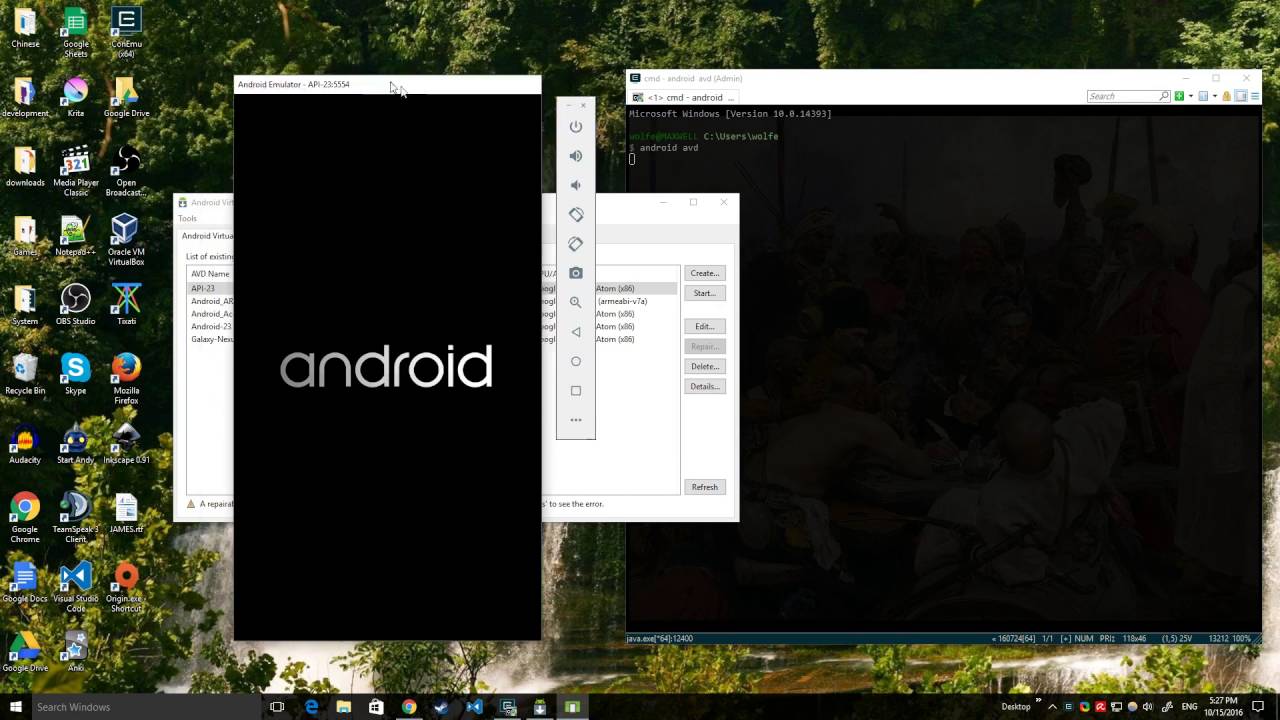Click the Edit... button in AVD Manager

click(704, 326)
